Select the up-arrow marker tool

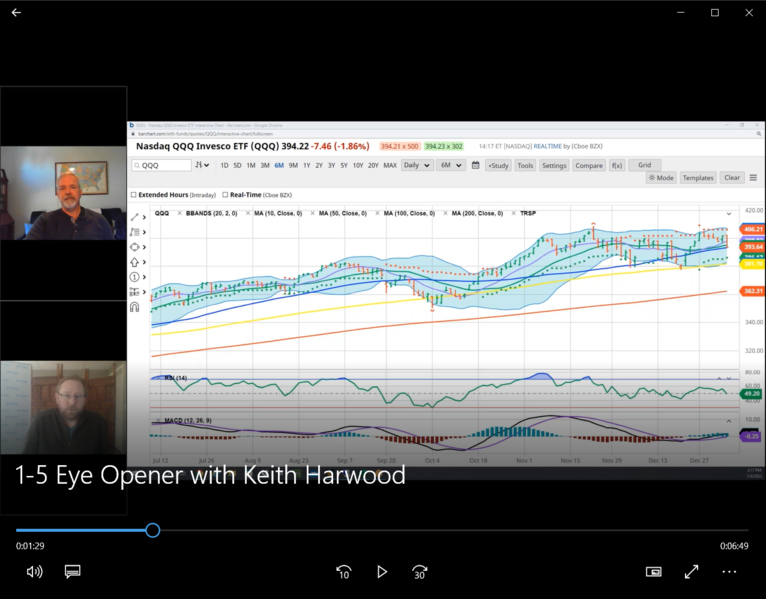pyautogui.click(x=134, y=262)
